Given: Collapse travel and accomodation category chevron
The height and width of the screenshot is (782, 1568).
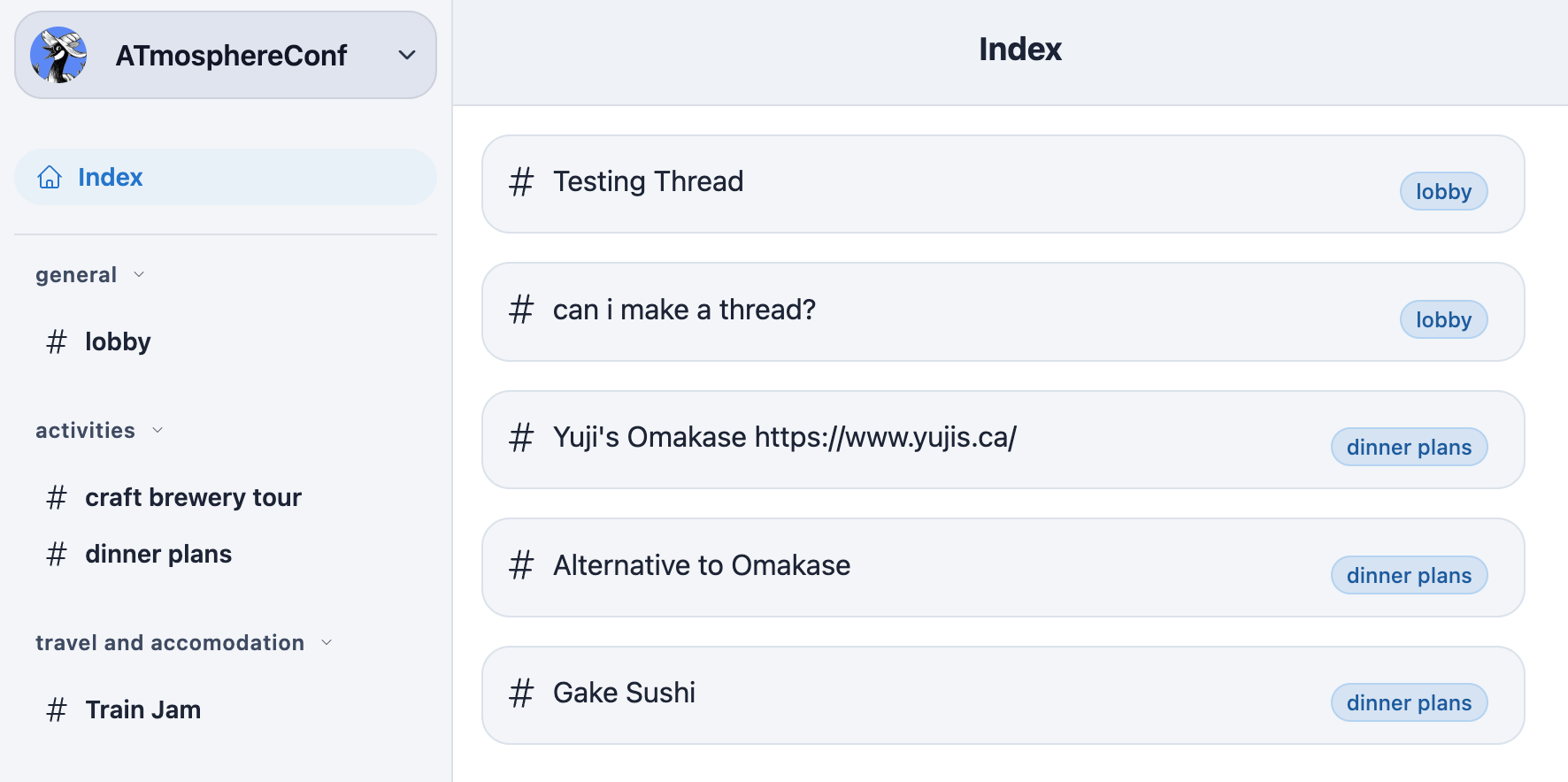Looking at the screenshot, I should tap(327, 643).
